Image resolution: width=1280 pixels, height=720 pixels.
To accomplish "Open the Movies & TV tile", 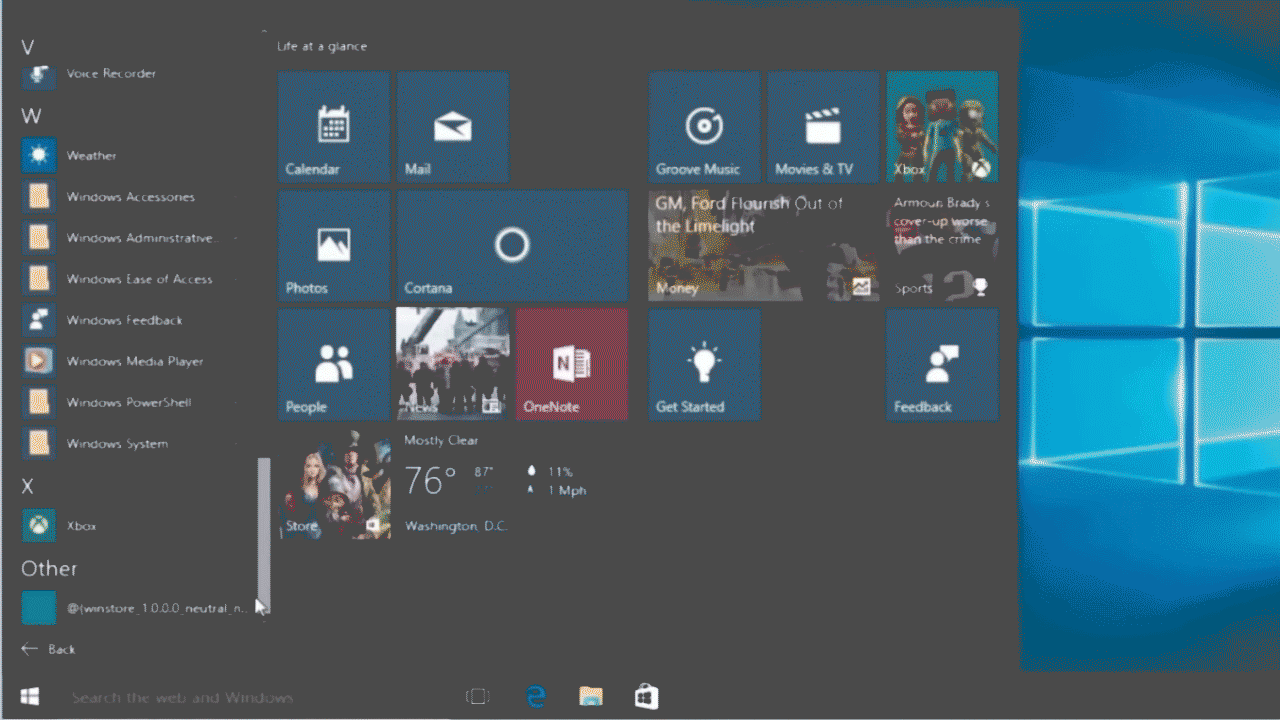I will click(x=823, y=127).
